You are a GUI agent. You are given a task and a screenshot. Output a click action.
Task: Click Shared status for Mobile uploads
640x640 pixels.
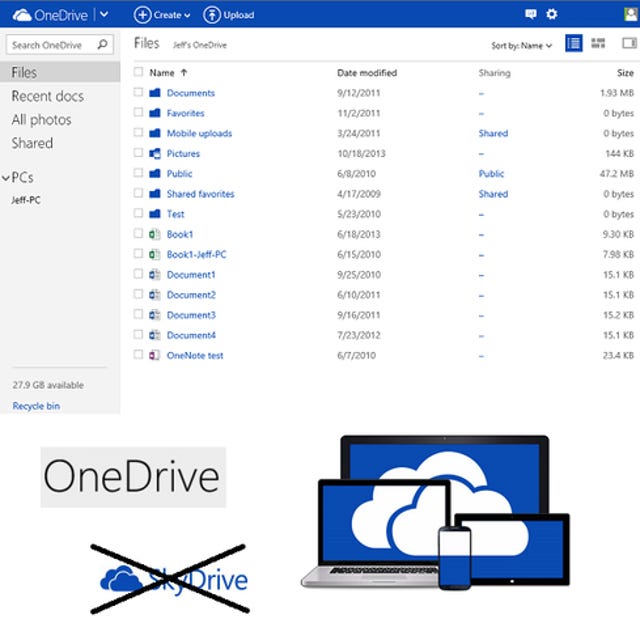(x=493, y=133)
